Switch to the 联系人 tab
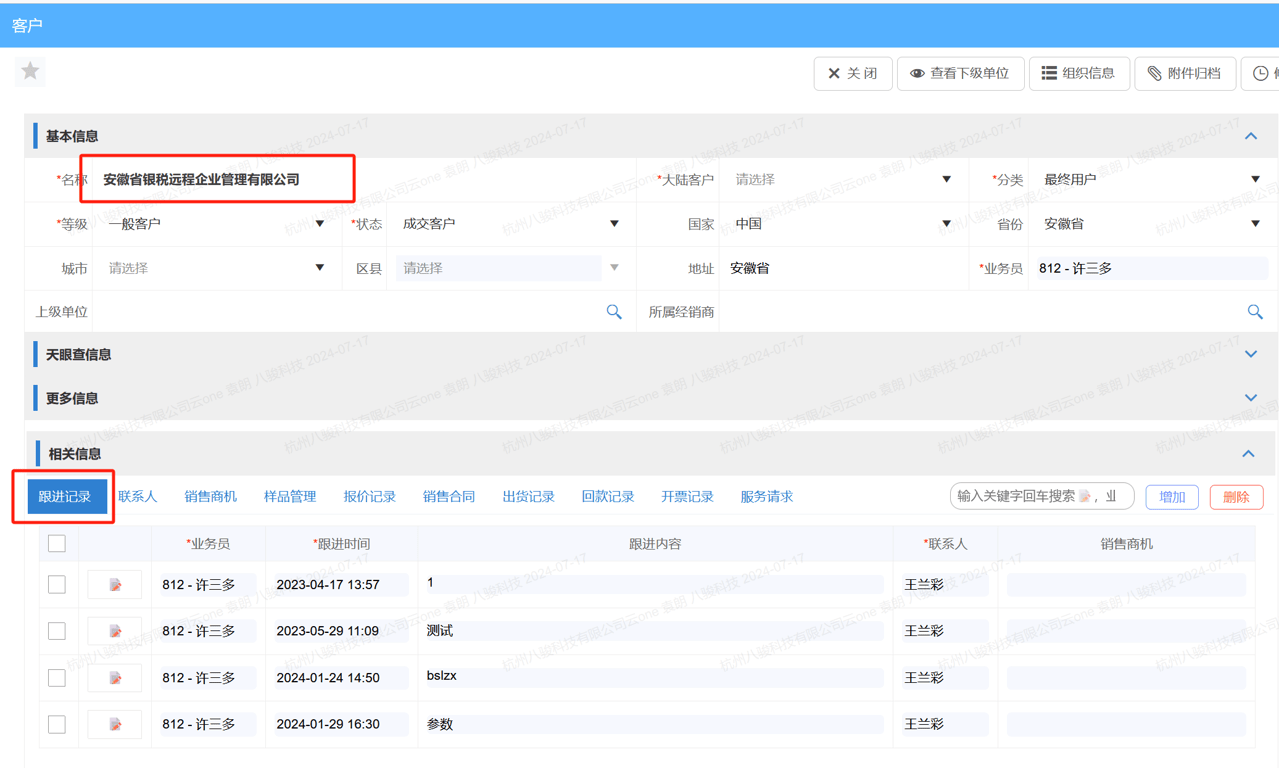 pos(138,496)
